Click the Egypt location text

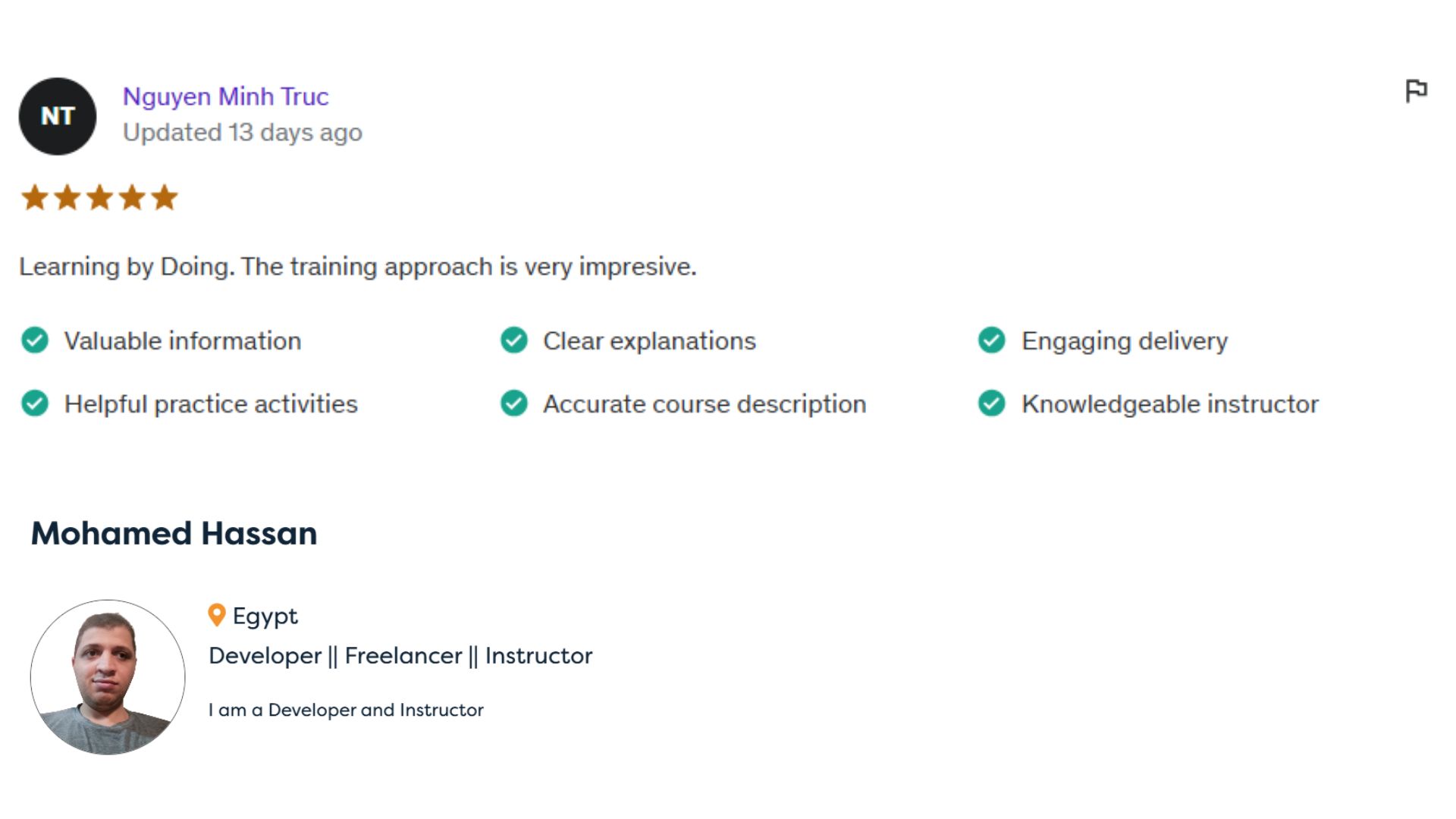[265, 616]
